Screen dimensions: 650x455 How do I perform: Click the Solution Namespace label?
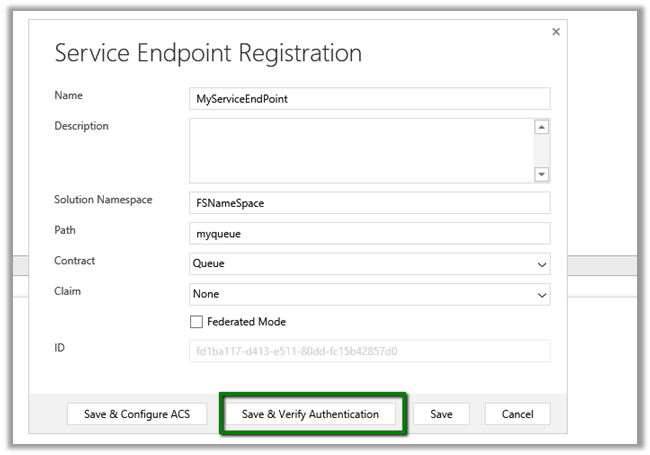tap(103, 200)
